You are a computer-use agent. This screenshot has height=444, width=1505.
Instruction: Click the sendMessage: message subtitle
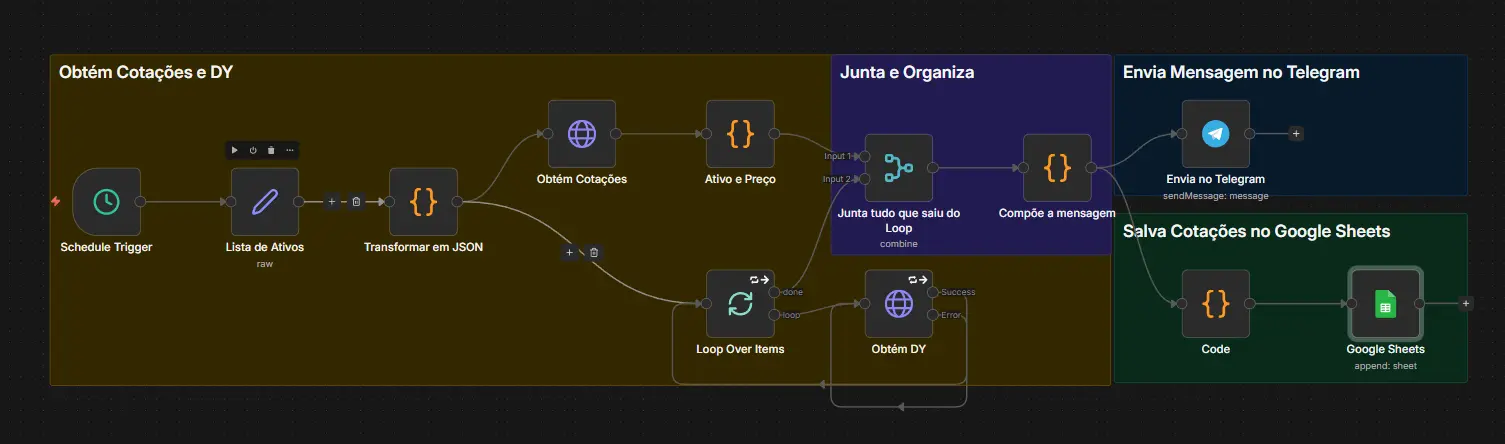(x=1215, y=195)
